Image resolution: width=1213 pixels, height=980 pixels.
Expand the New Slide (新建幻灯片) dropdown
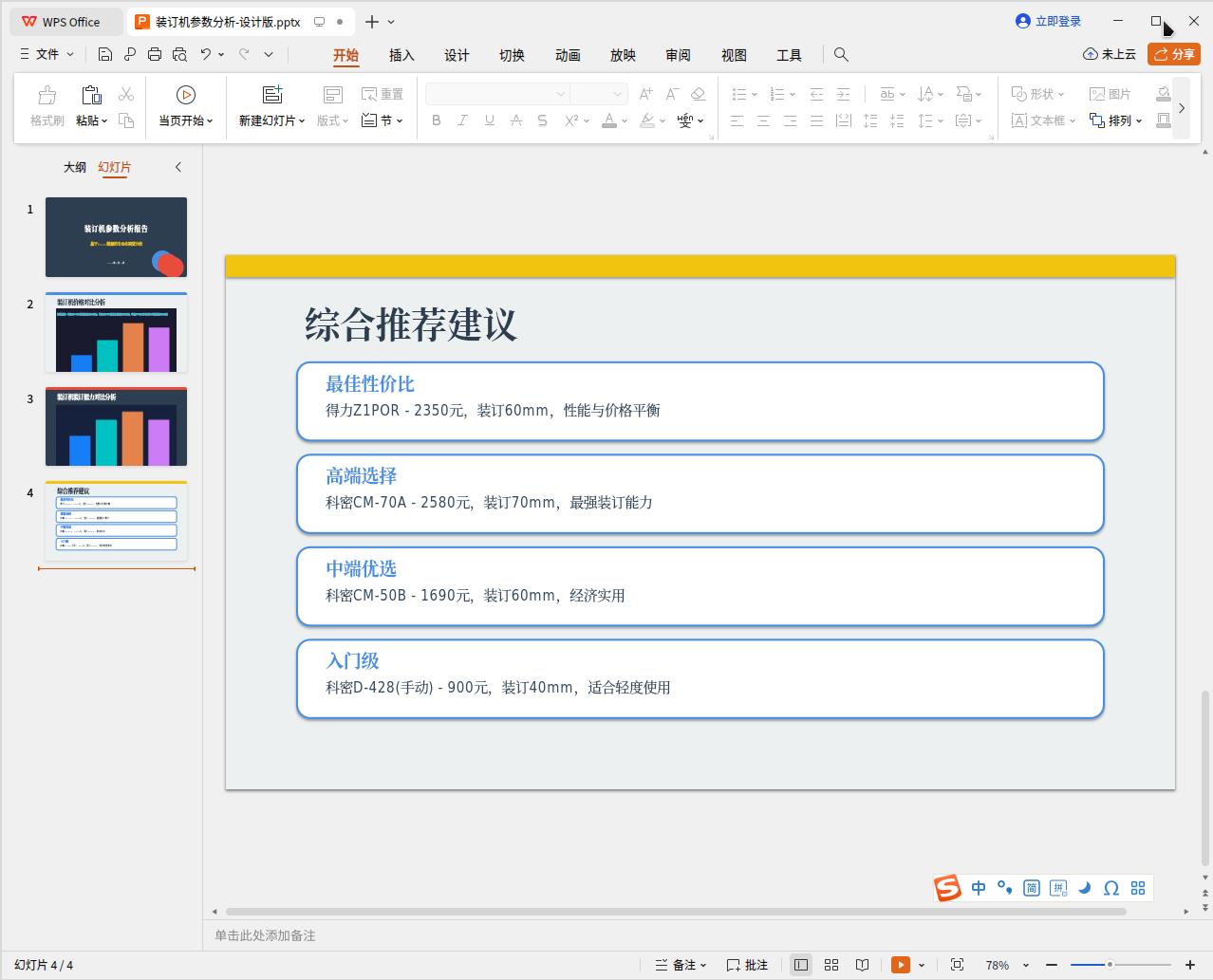click(x=302, y=121)
